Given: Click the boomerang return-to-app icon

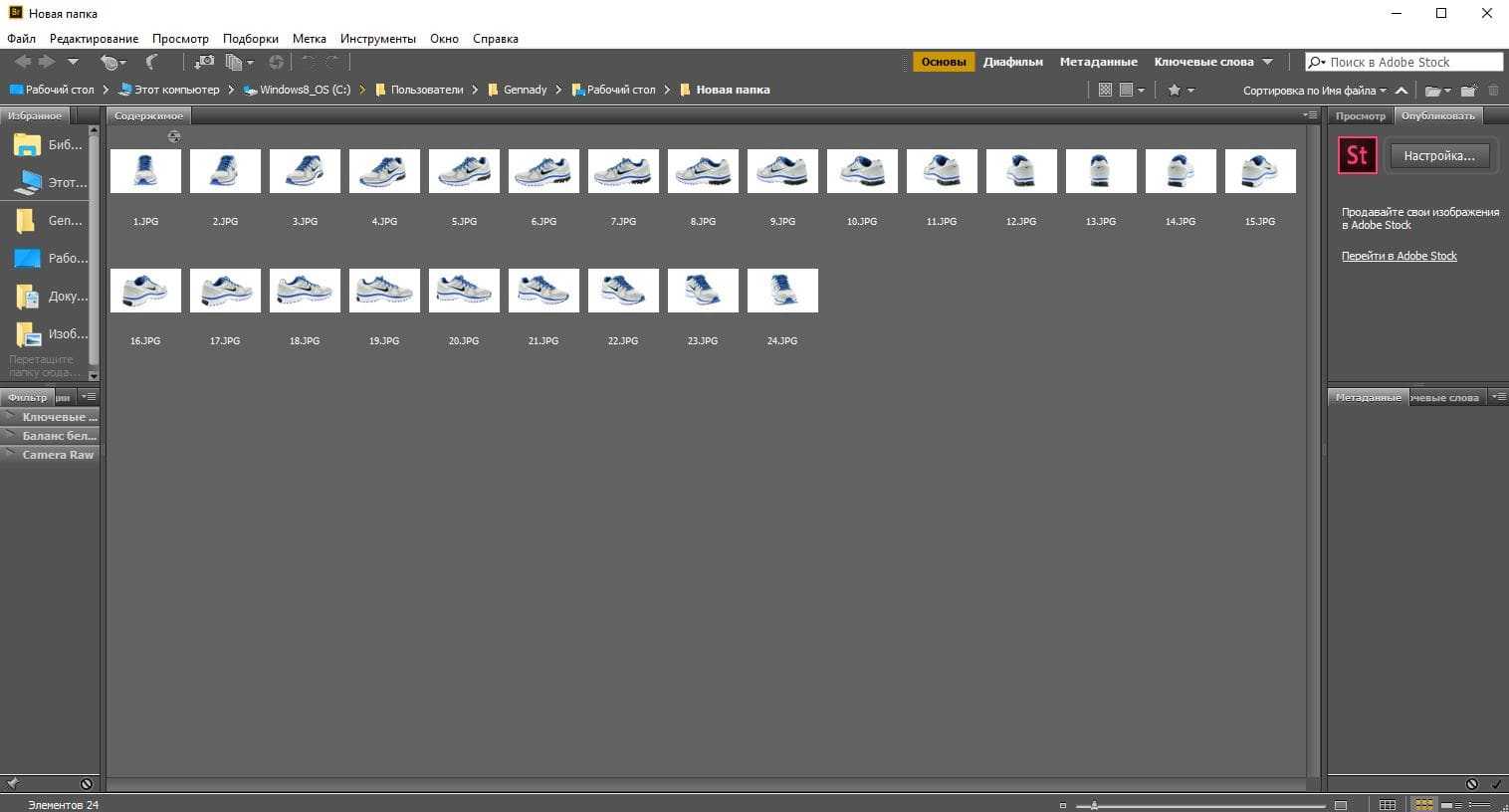Looking at the screenshot, I should click(x=151, y=62).
